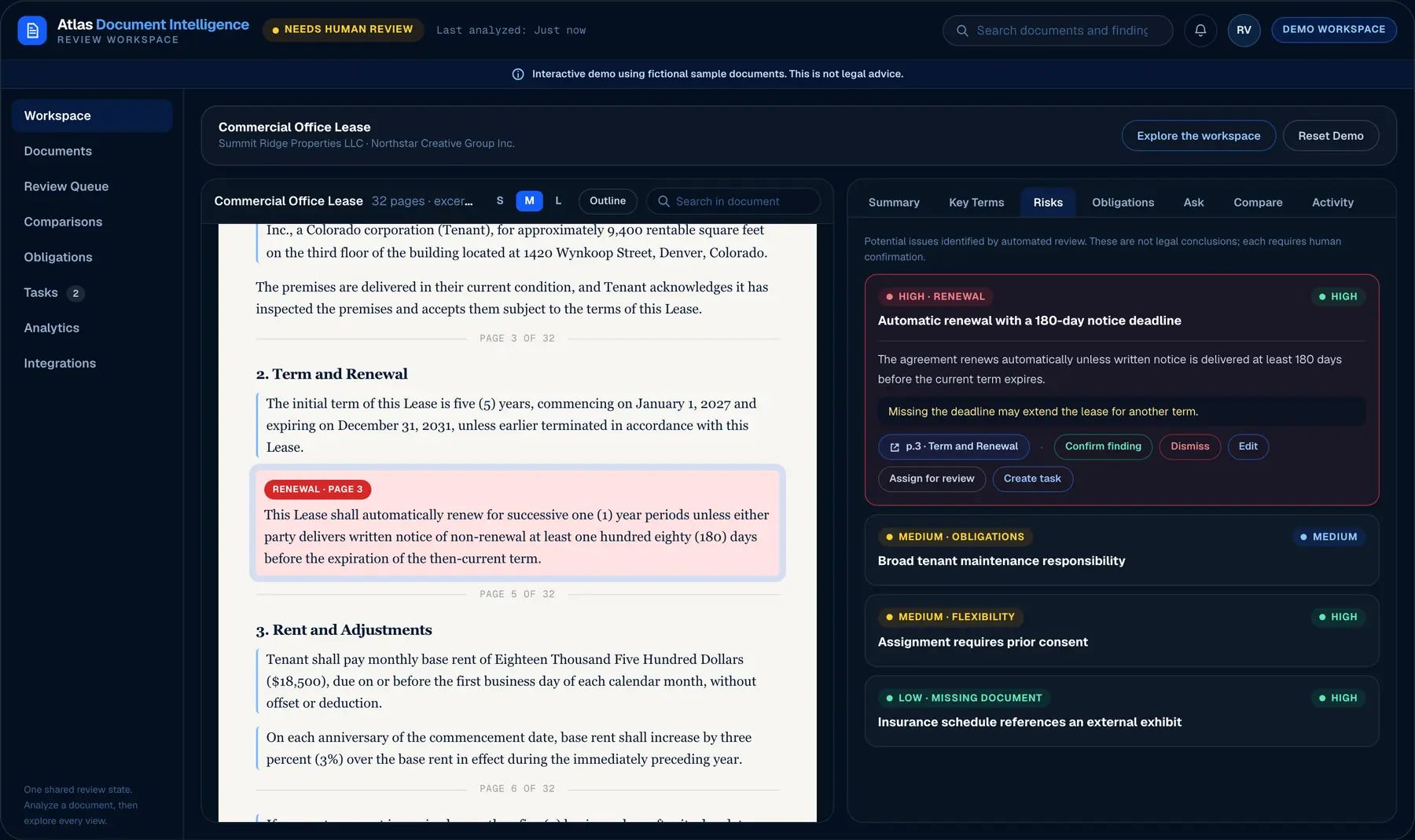Open the Compare tab
Image resolution: width=1415 pixels, height=840 pixels.
pos(1258,203)
